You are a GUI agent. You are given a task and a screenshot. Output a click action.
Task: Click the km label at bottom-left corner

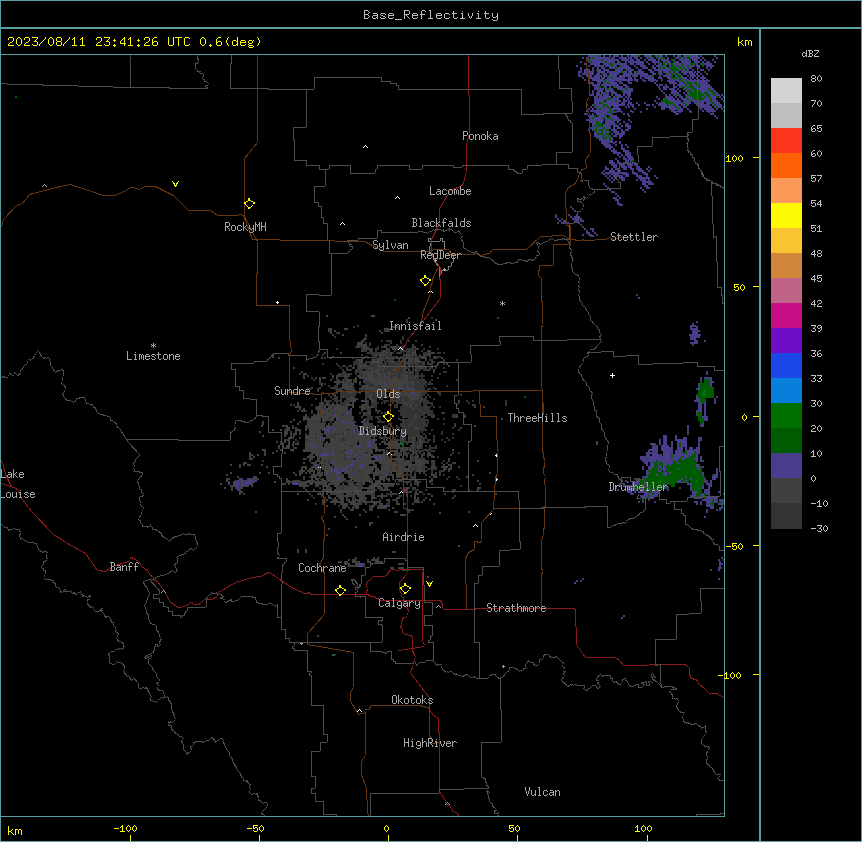15,830
